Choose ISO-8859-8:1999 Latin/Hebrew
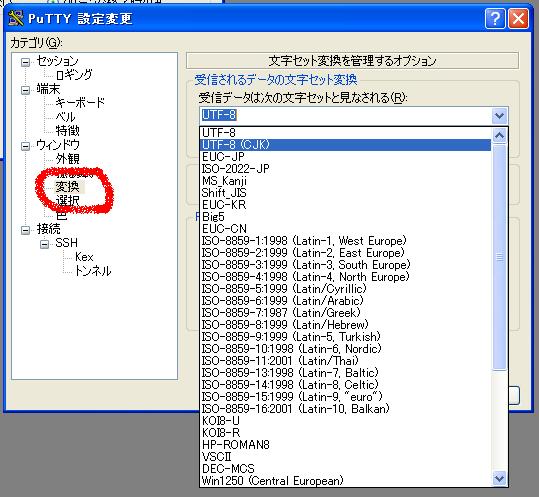The width and height of the screenshot is (539, 497). (x=345, y=325)
